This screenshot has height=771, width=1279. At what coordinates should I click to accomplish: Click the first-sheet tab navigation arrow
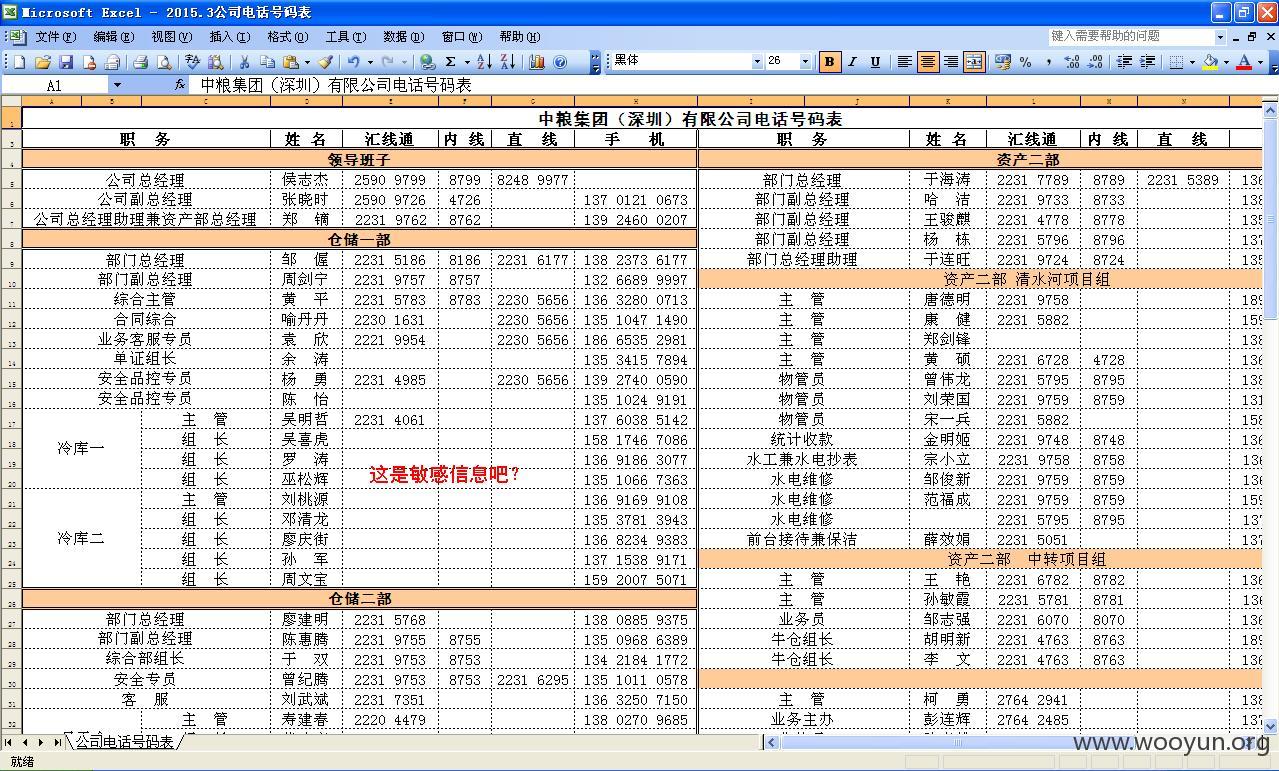(8, 742)
